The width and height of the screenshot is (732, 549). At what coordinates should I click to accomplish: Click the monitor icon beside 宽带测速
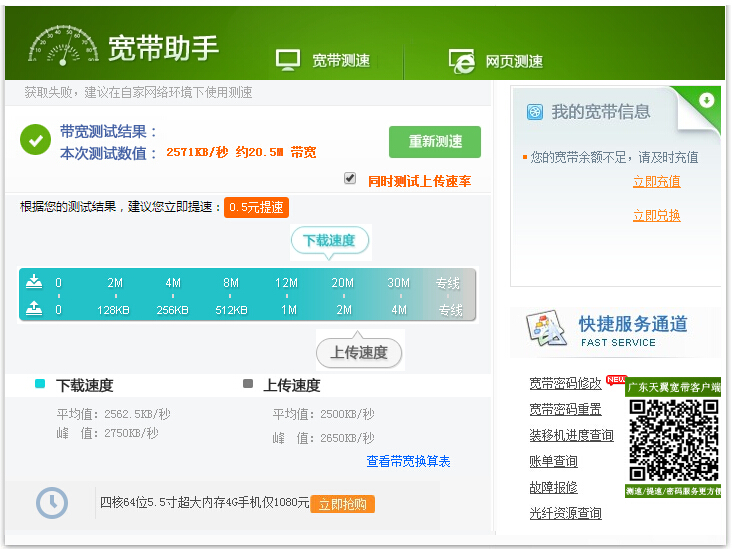(288, 60)
